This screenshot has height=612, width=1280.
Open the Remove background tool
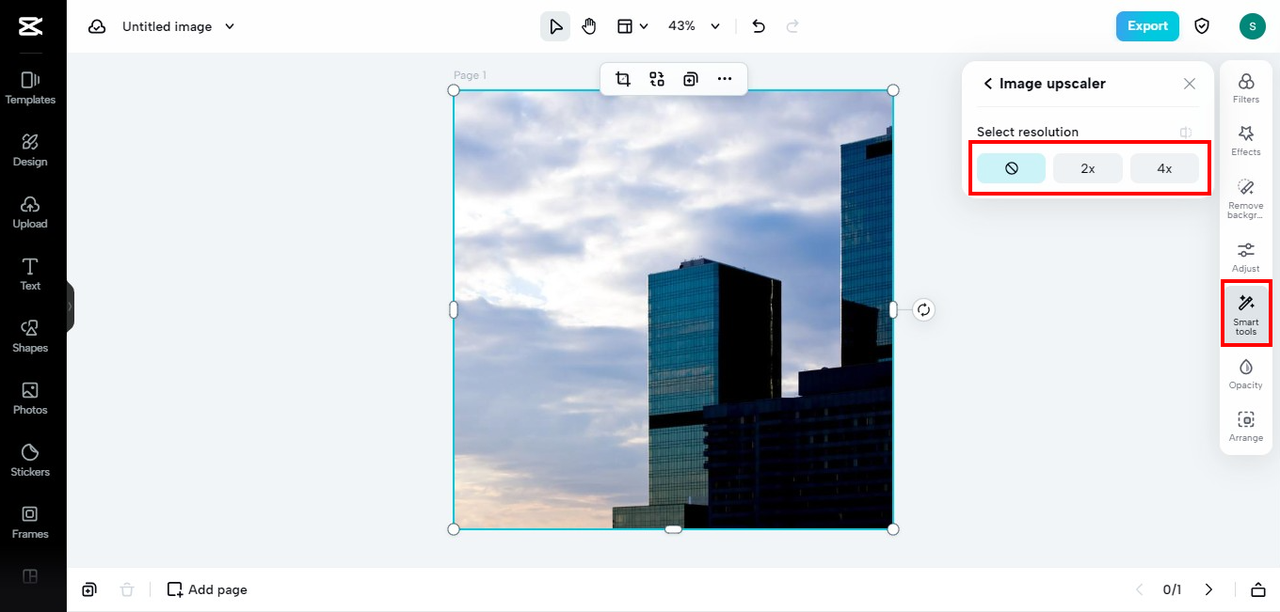tap(1246, 198)
